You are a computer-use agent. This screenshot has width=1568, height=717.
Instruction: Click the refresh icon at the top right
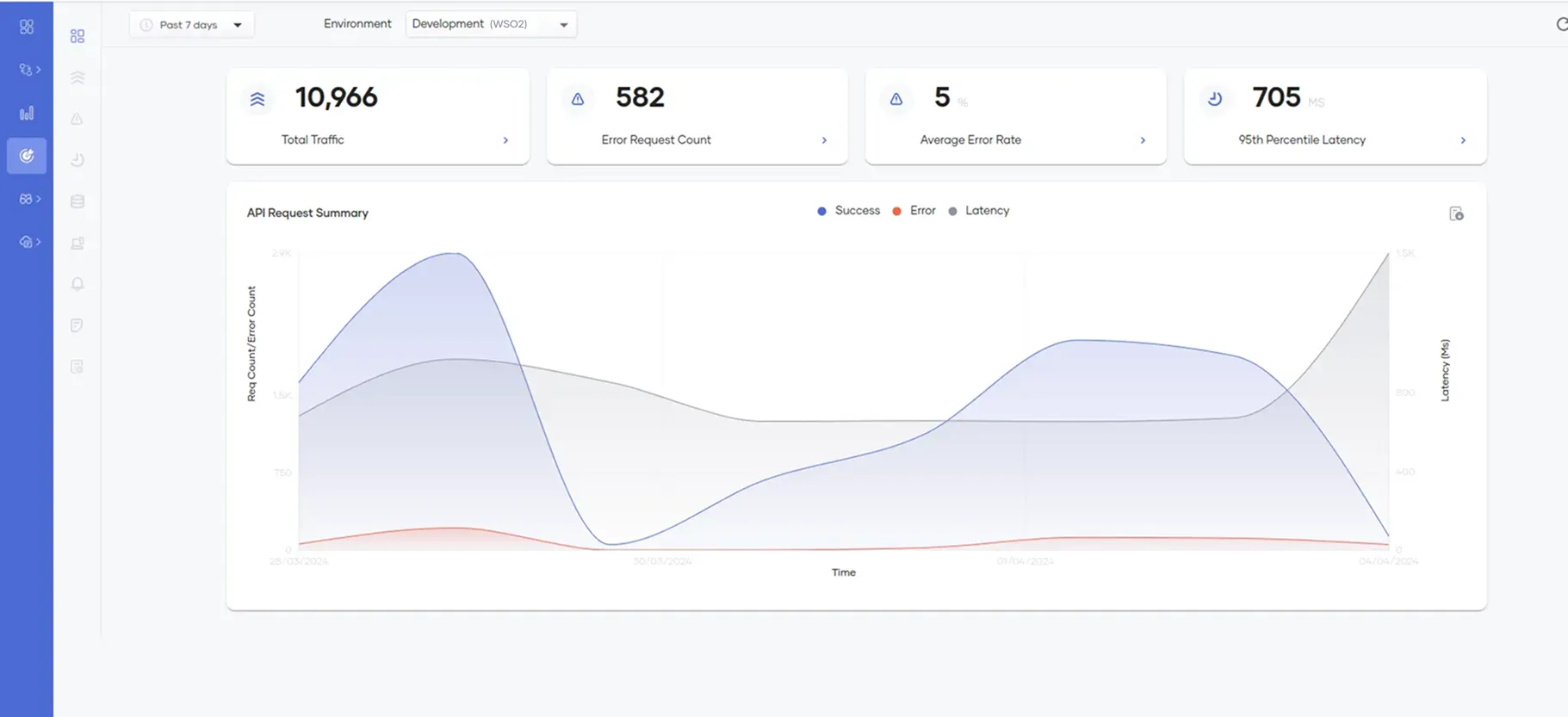pyautogui.click(x=1561, y=24)
